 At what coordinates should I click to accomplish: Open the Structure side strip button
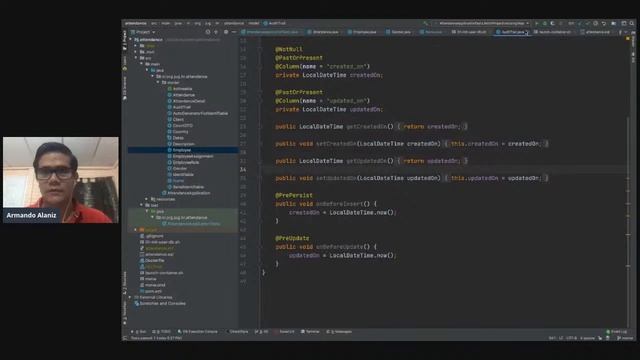tap(124, 282)
